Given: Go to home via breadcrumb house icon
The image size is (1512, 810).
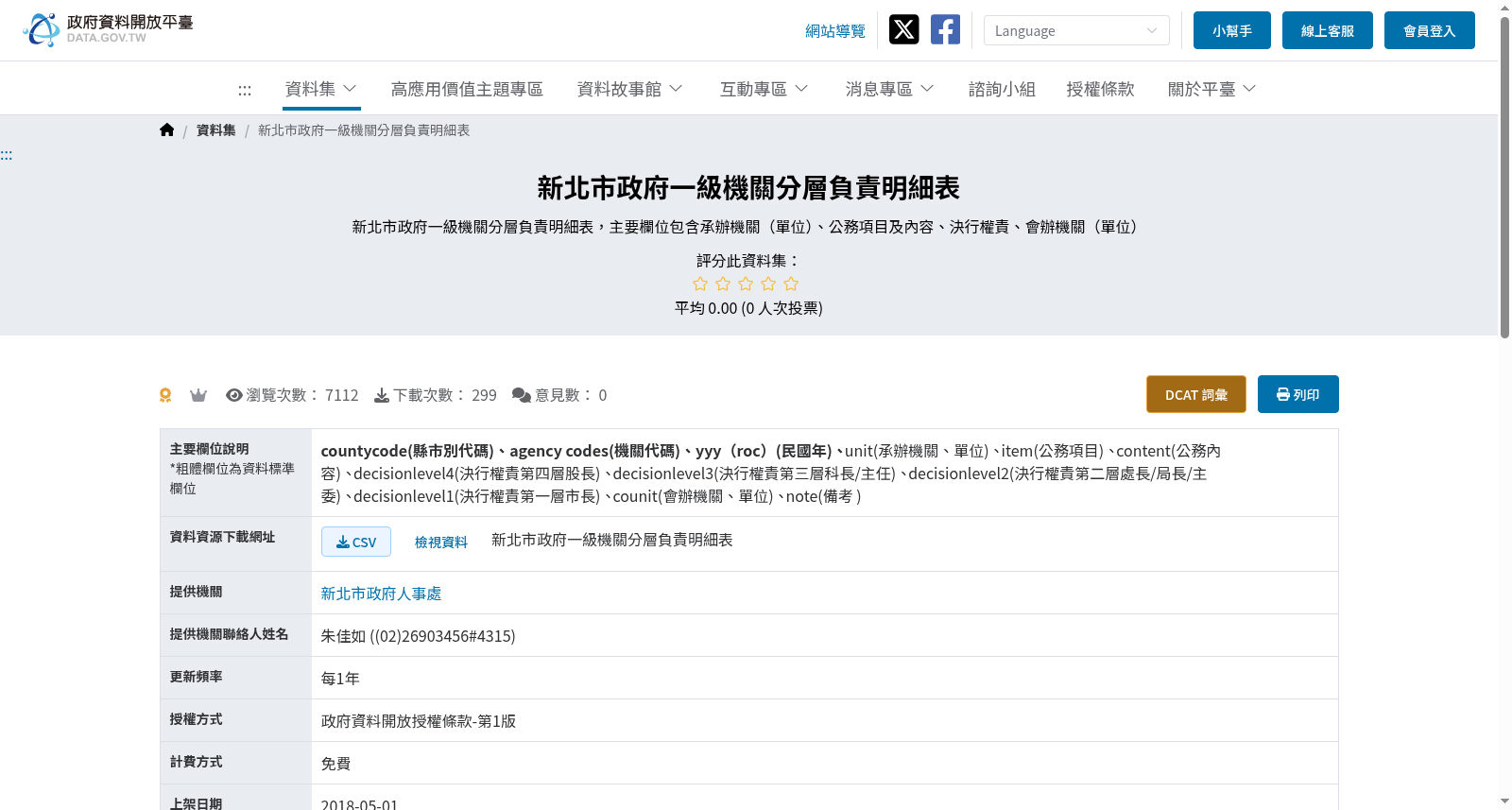Looking at the screenshot, I should (167, 130).
